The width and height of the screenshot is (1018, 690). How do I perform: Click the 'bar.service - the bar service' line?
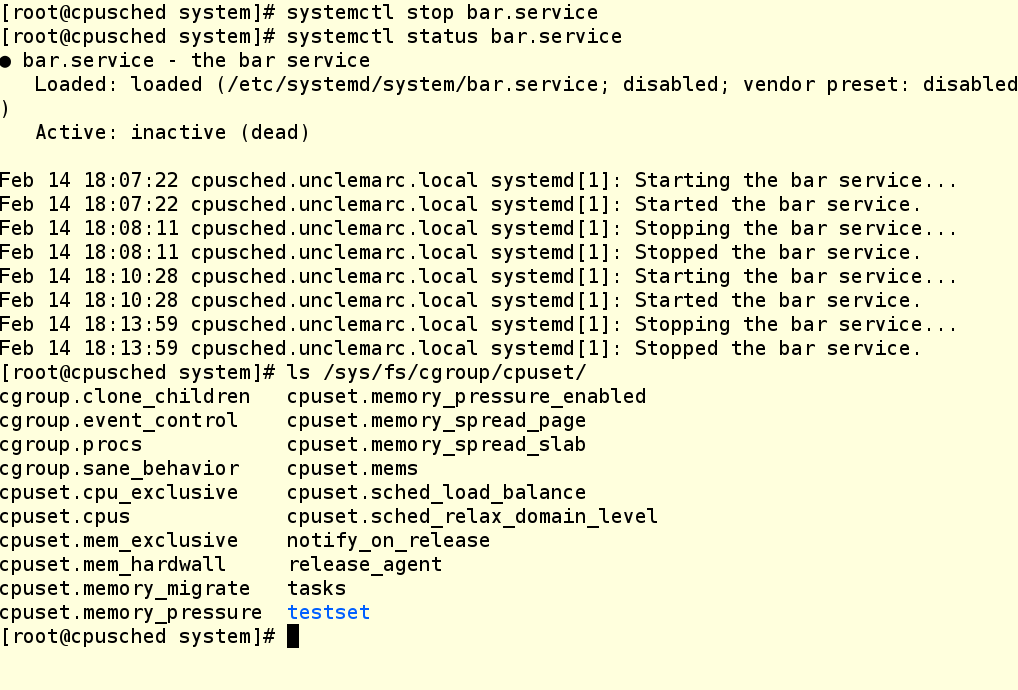point(185,60)
